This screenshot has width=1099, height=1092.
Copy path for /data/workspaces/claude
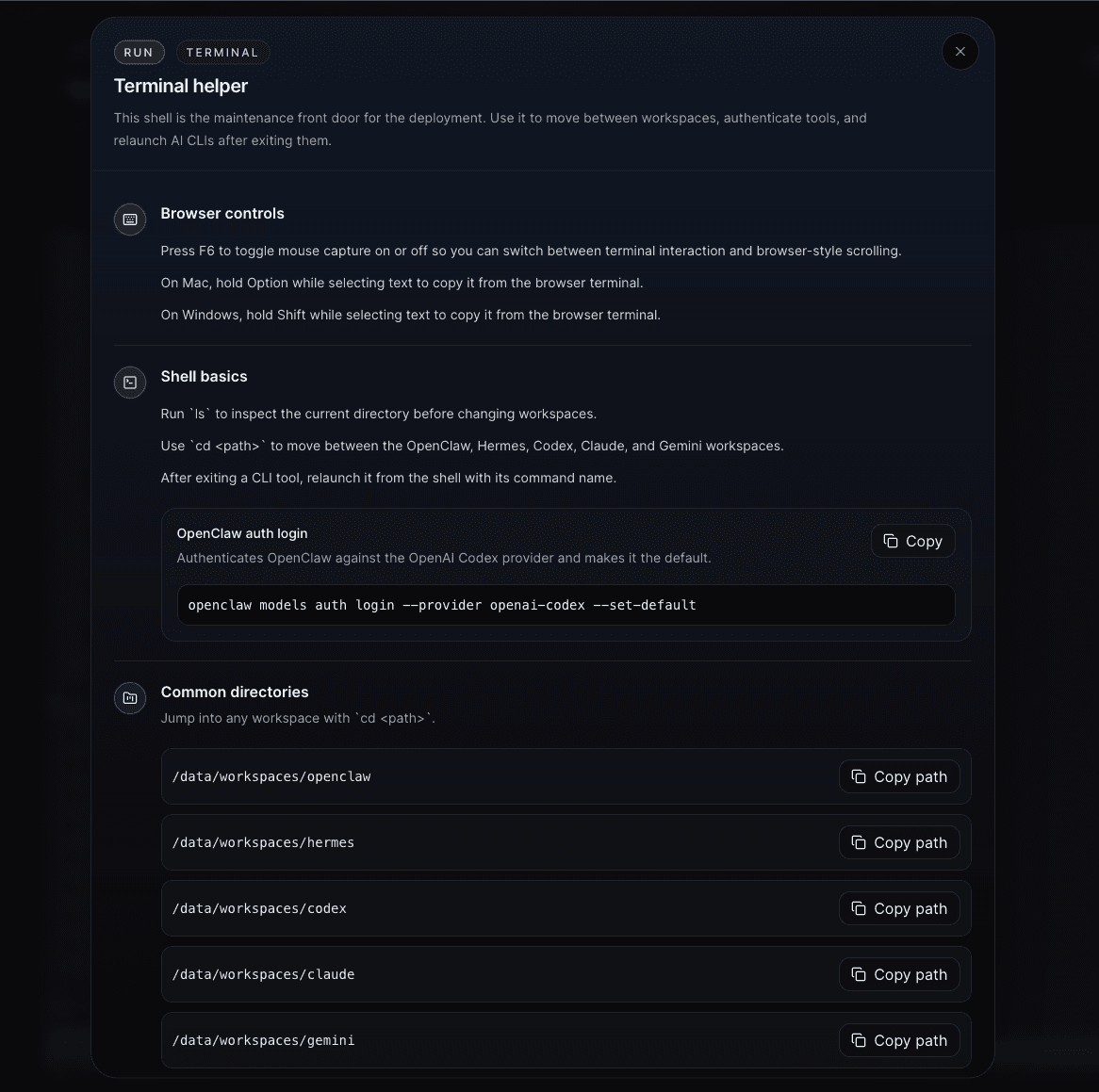tap(898, 973)
